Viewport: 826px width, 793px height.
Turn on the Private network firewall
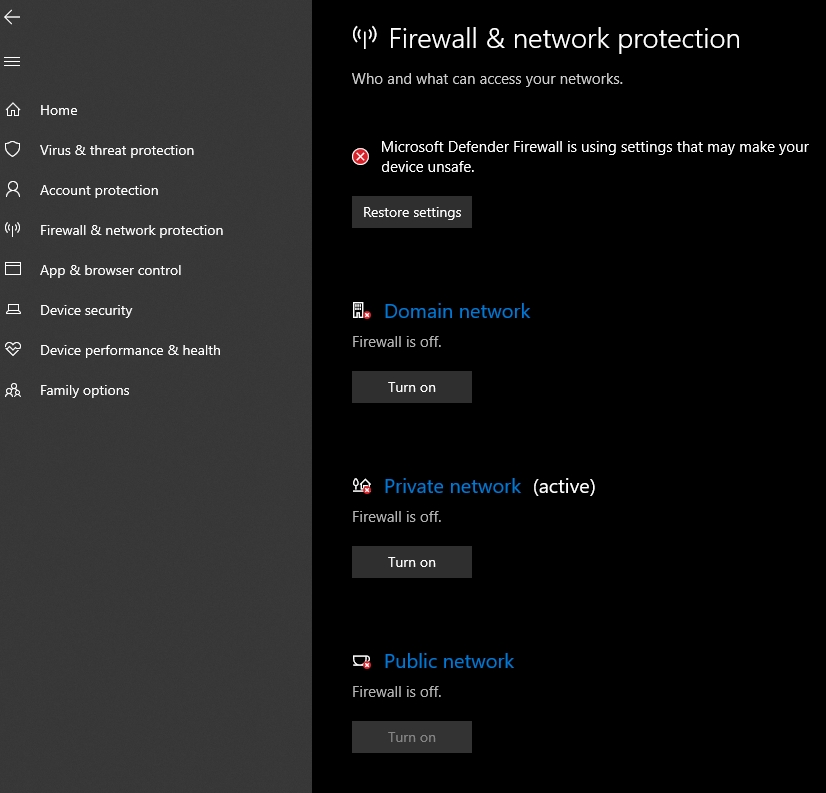411,562
